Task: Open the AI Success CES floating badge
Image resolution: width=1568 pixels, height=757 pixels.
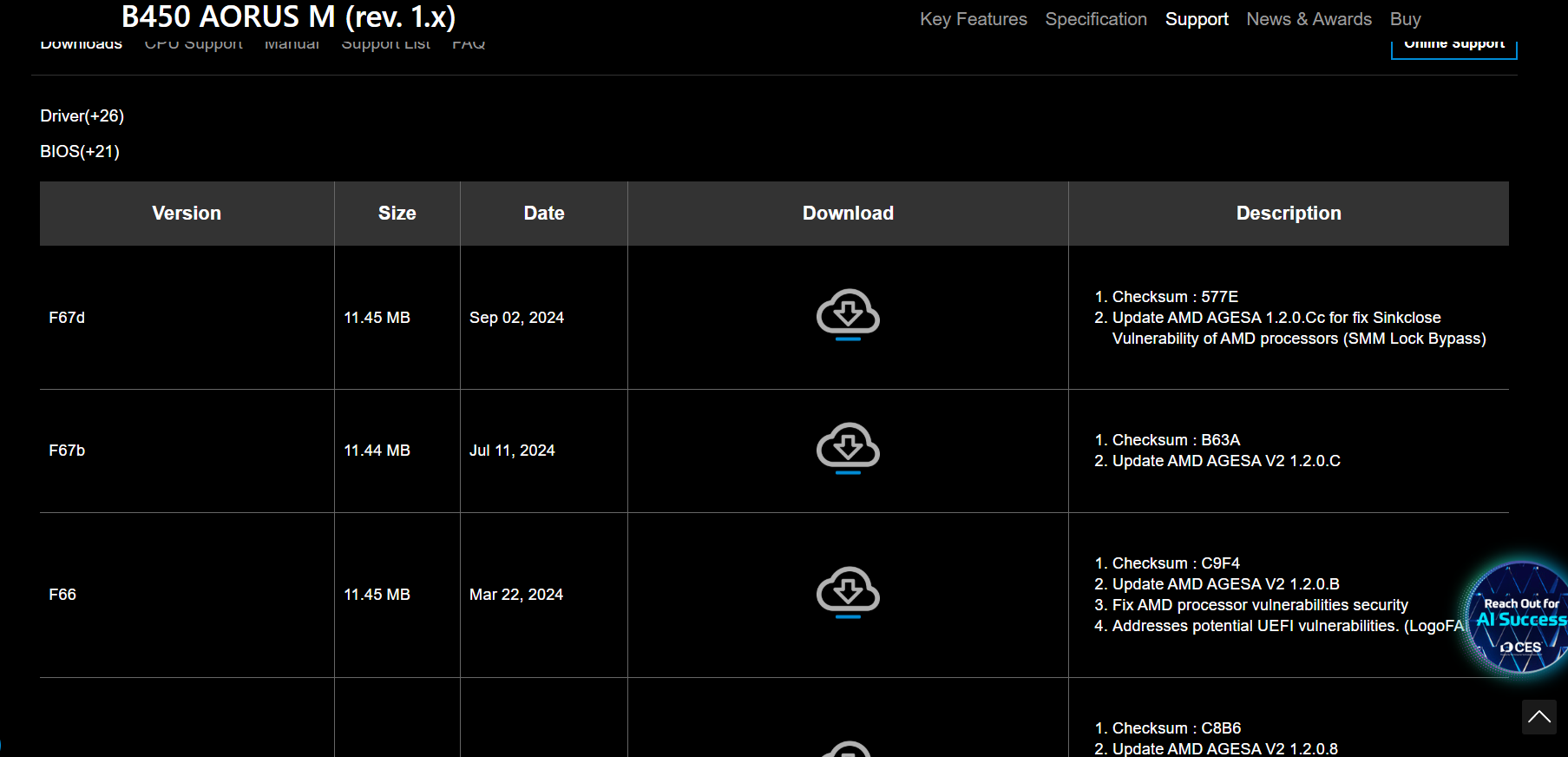Action: (x=1519, y=619)
